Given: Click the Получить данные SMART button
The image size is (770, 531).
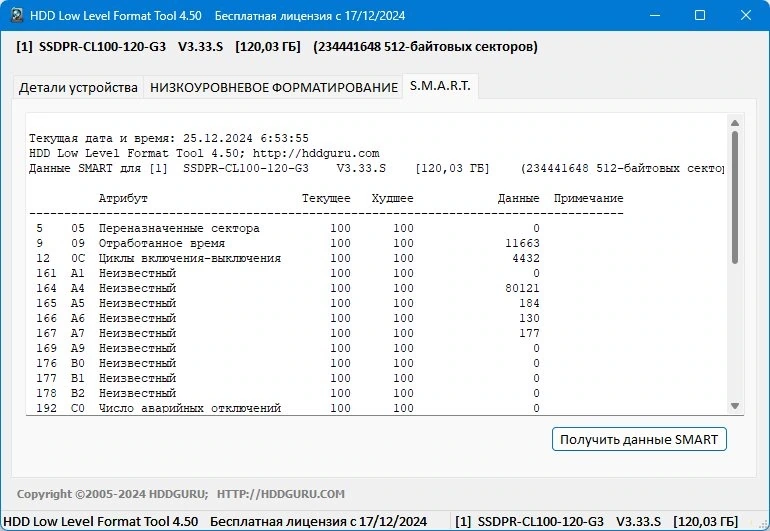Looking at the screenshot, I should 639,439.
